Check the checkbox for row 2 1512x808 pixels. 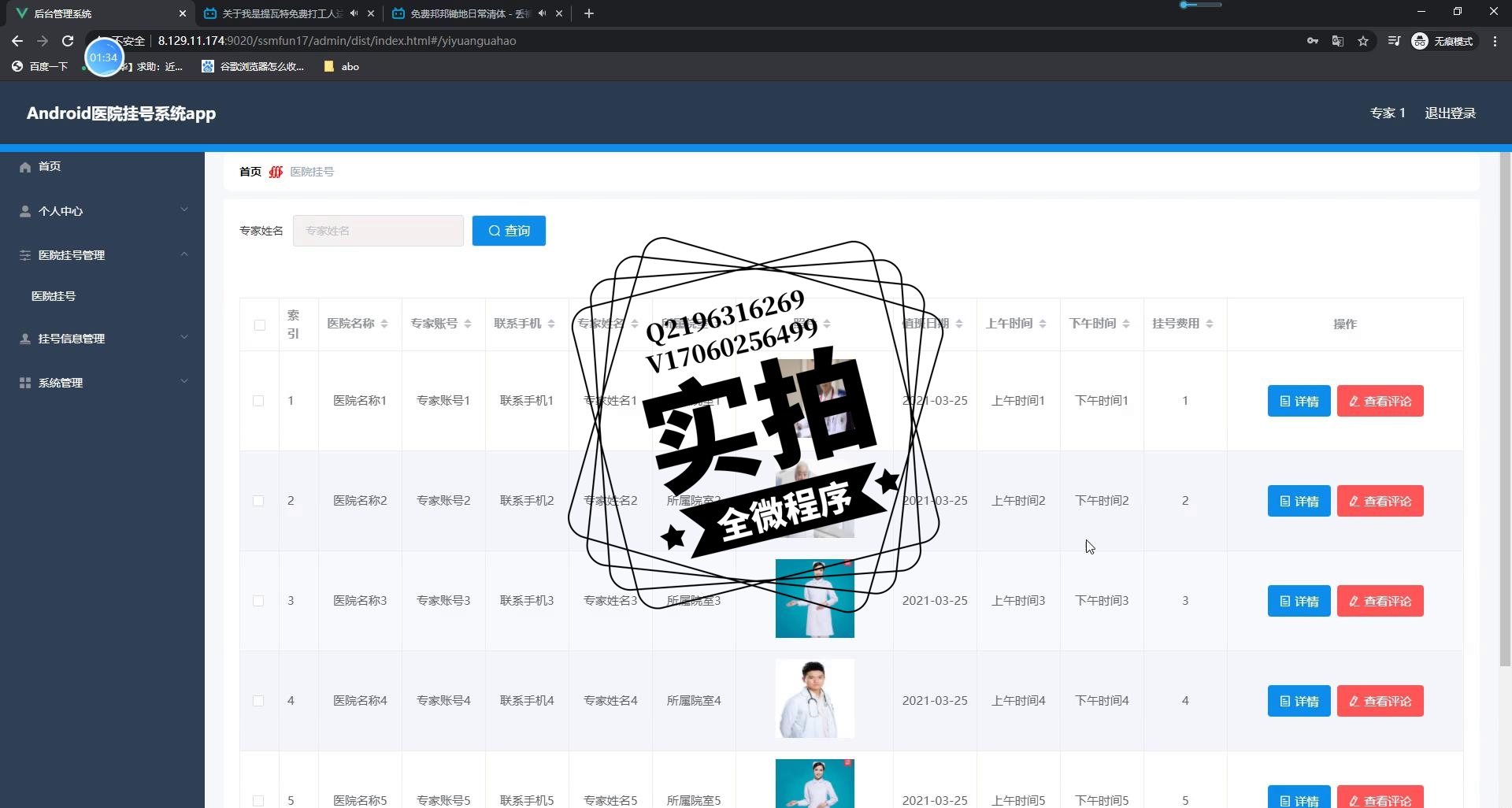click(258, 501)
